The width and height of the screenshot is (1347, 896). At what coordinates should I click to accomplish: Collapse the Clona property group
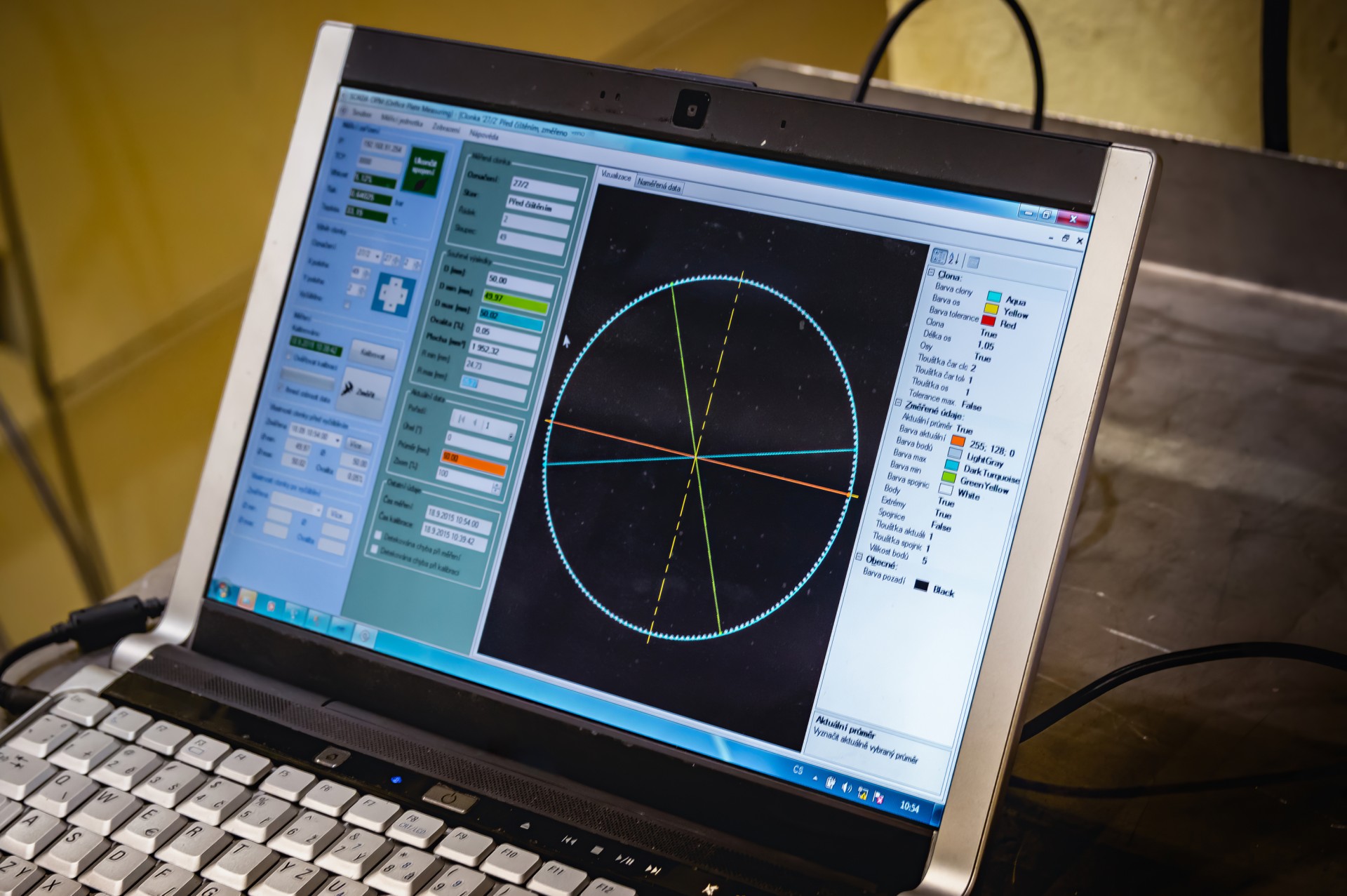[x=931, y=272]
